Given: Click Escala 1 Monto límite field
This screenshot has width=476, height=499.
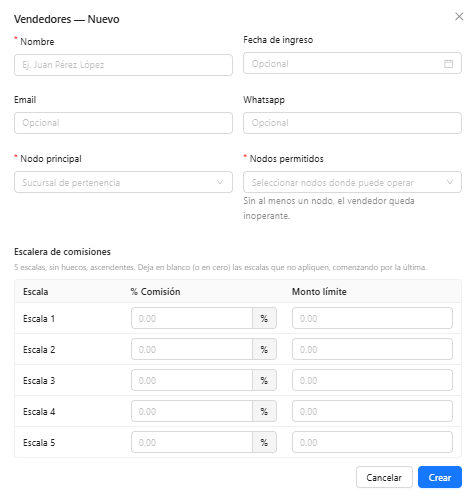Looking at the screenshot, I should coord(372,318).
